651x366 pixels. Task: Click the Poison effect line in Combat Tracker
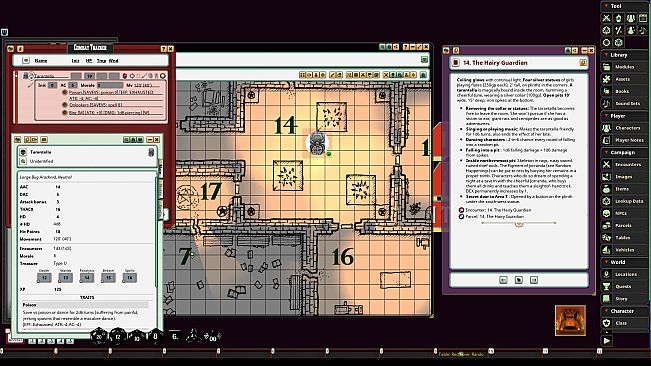click(x=116, y=95)
